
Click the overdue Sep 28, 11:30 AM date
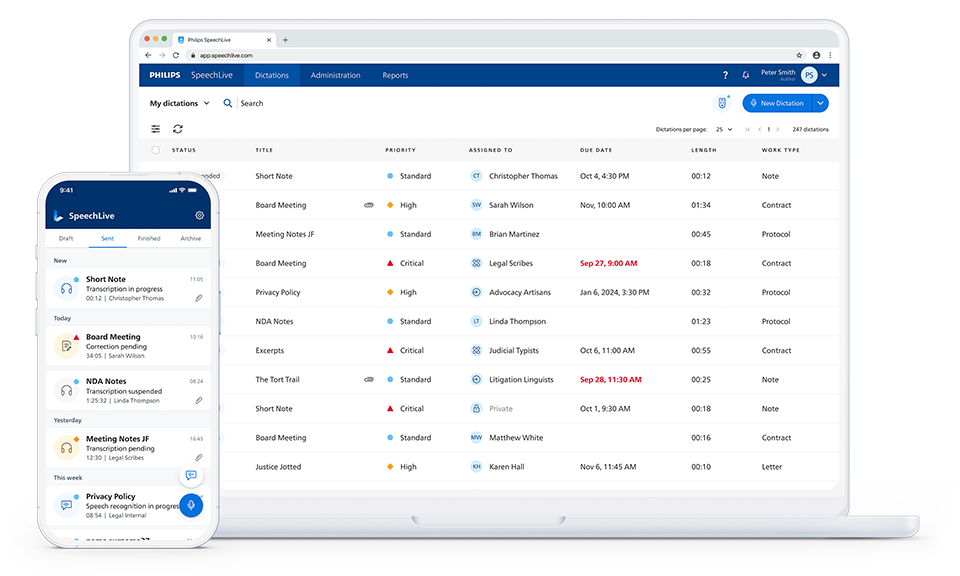pos(610,380)
